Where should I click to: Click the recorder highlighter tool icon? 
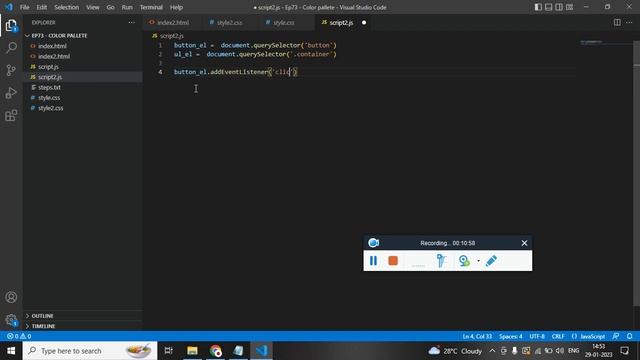click(x=441, y=260)
